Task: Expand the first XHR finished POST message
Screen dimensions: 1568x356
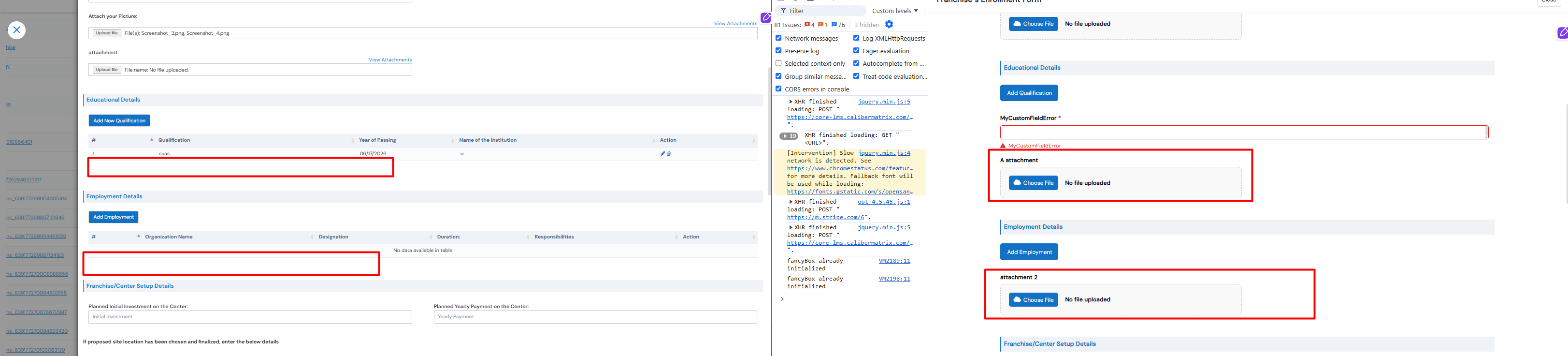Action: [x=791, y=102]
